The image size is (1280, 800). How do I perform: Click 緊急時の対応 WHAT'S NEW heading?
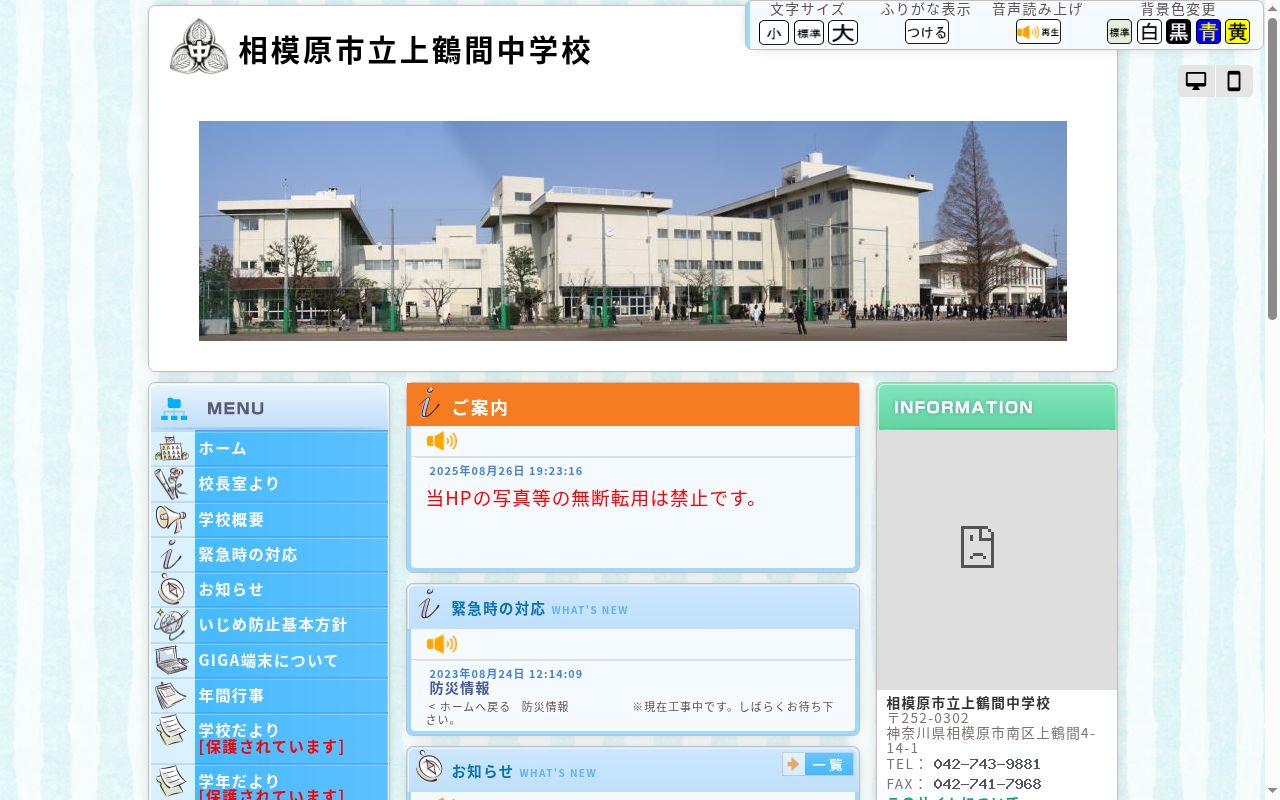[540, 609]
